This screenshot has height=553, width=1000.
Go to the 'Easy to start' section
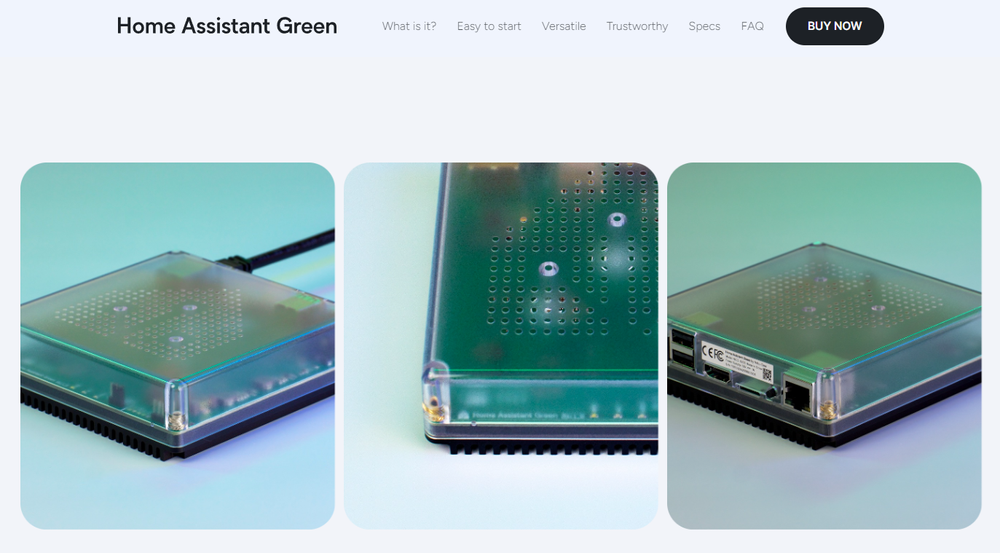pyautogui.click(x=489, y=26)
